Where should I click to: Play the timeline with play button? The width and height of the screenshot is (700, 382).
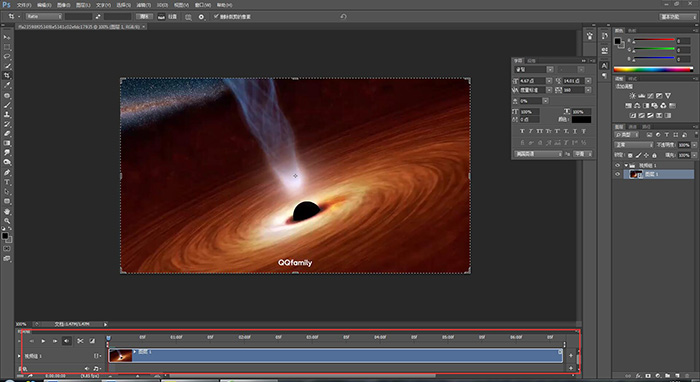pyautogui.click(x=43, y=341)
